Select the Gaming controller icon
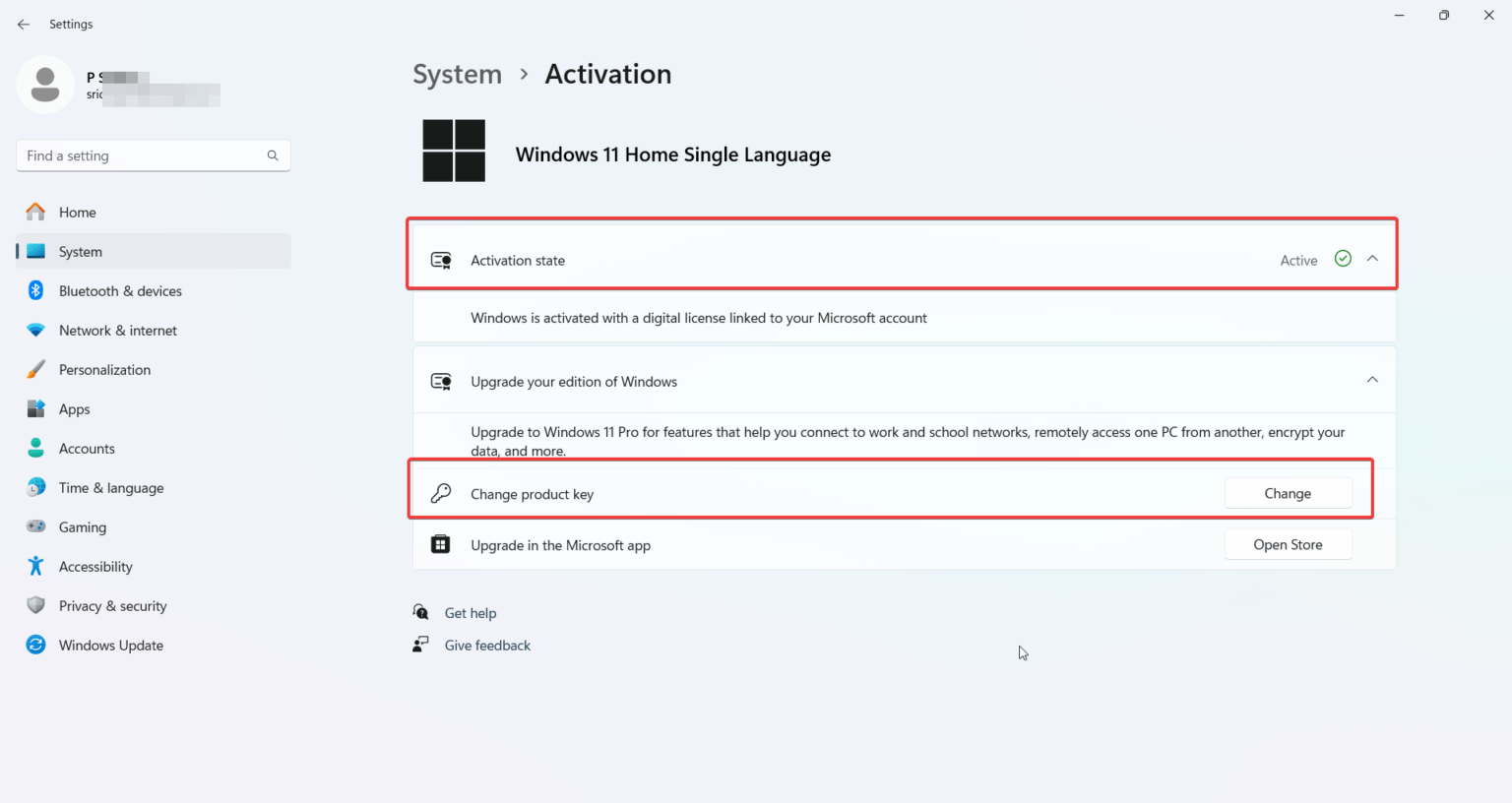Viewport: 1512px width, 803px height. pyautogui.click(x=35, y=526)
